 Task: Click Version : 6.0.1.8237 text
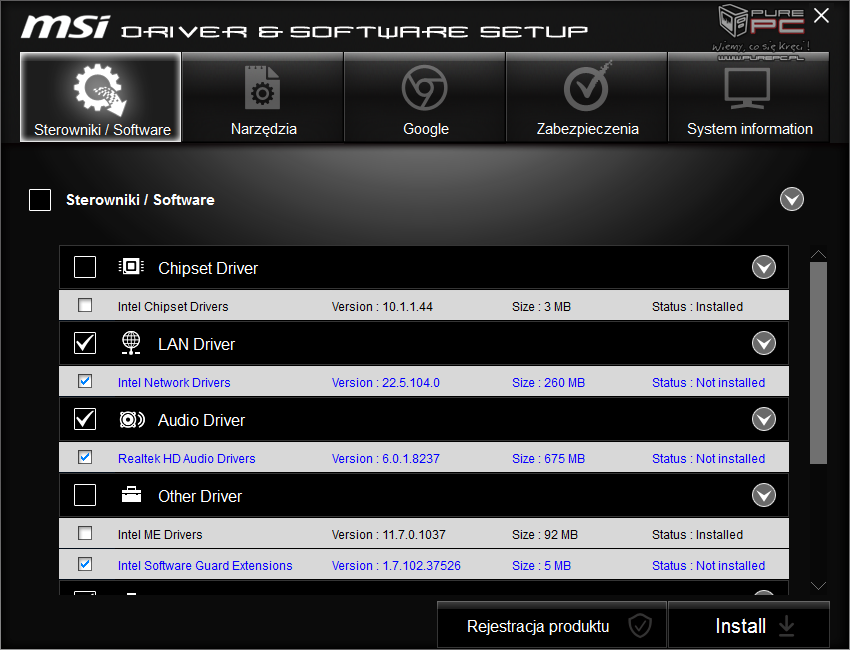click(385, 459)
